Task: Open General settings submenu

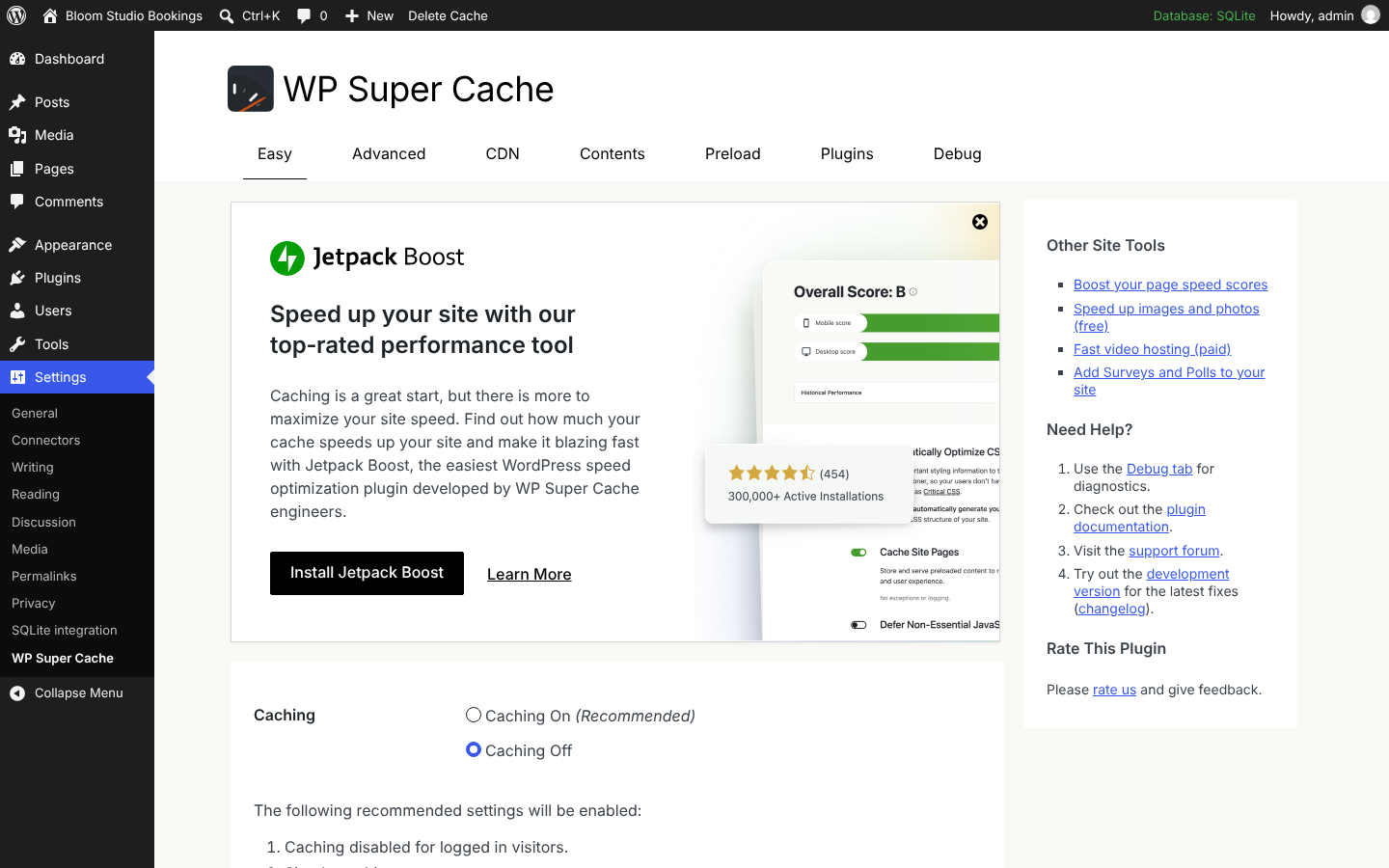Action: (77, 413)
